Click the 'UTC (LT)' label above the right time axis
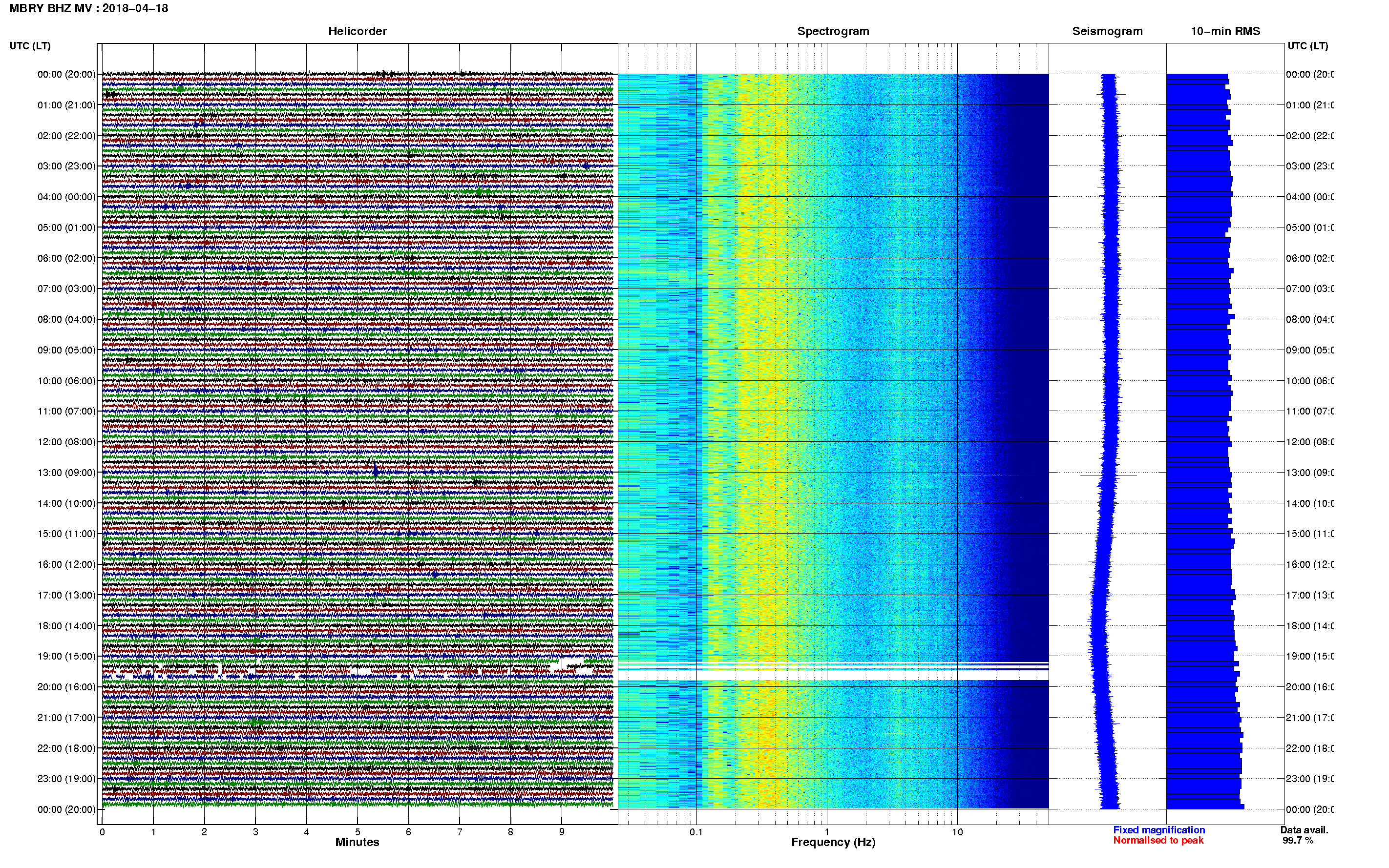This screenshot has height=868, width=1389. pyautogui.click(x=1307, y=46)
